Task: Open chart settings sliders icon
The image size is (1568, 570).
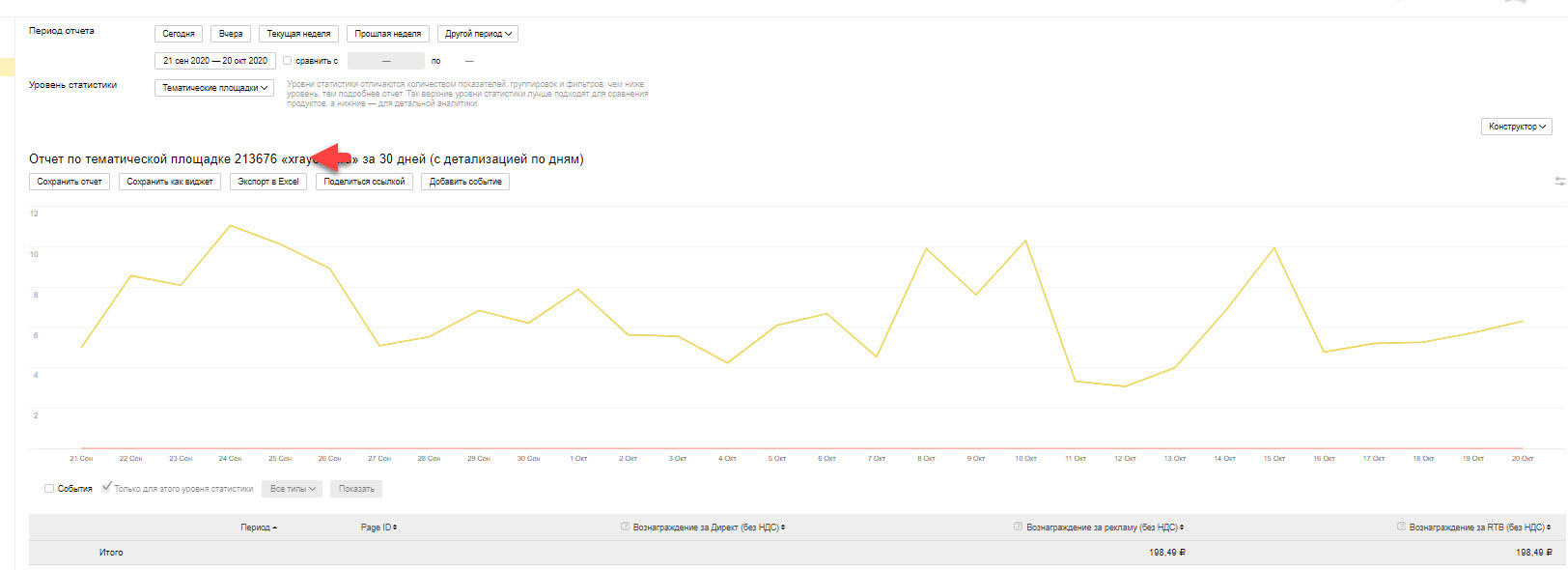Action: [1559, 182]
